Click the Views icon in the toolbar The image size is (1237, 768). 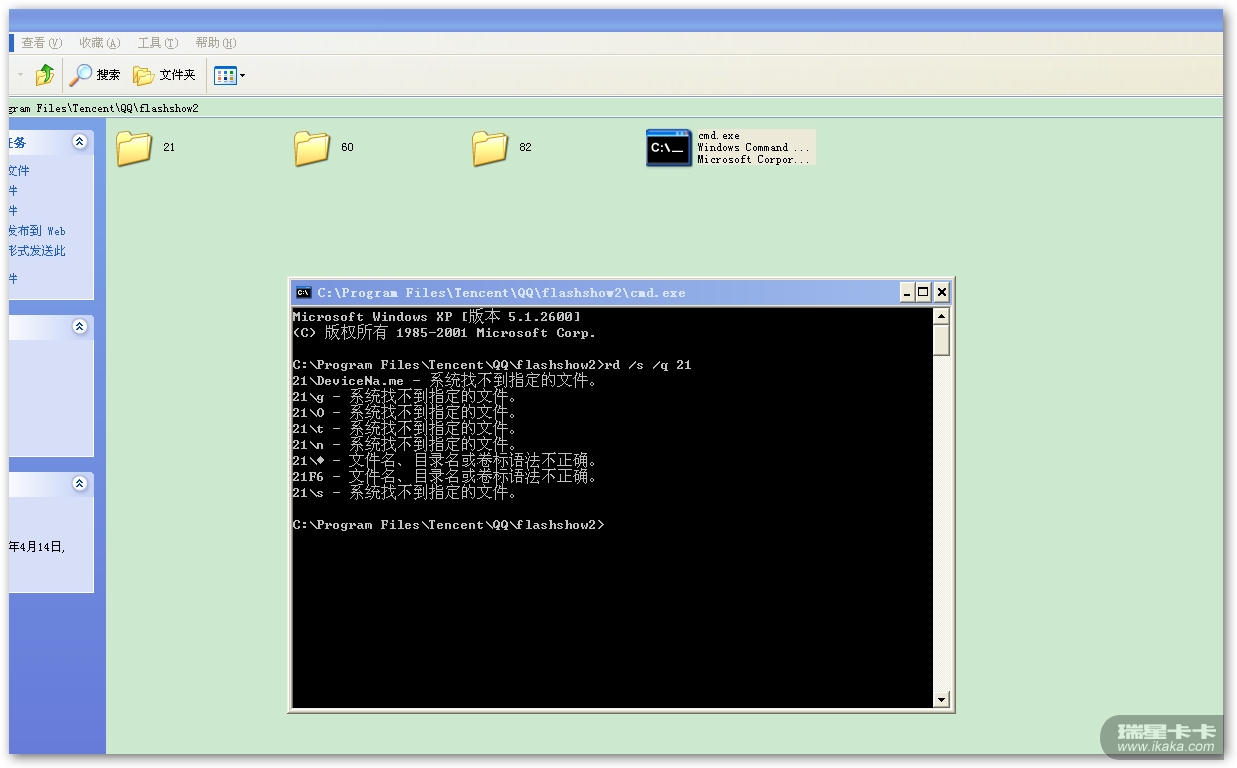[x=224, y=75]
